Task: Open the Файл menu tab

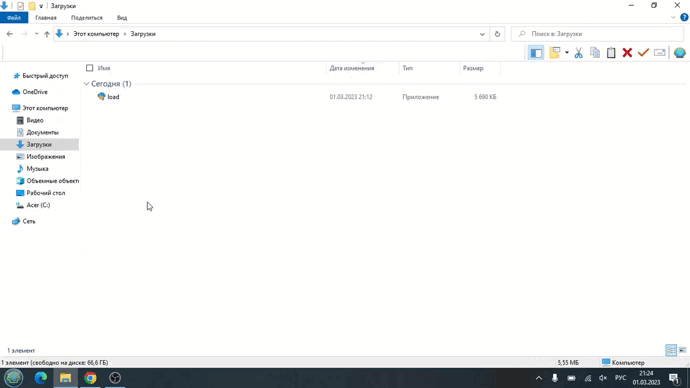Action: pyautogui.click(x=14, y=18)
